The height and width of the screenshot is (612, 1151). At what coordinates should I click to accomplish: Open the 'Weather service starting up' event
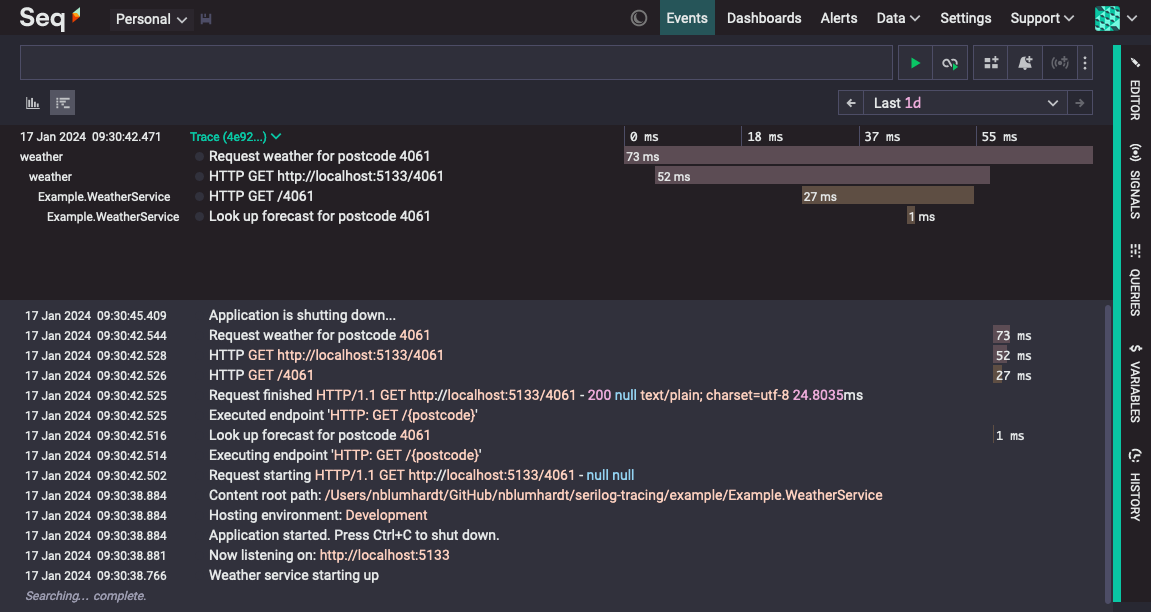pyautogui.click(x=294, y=575)
